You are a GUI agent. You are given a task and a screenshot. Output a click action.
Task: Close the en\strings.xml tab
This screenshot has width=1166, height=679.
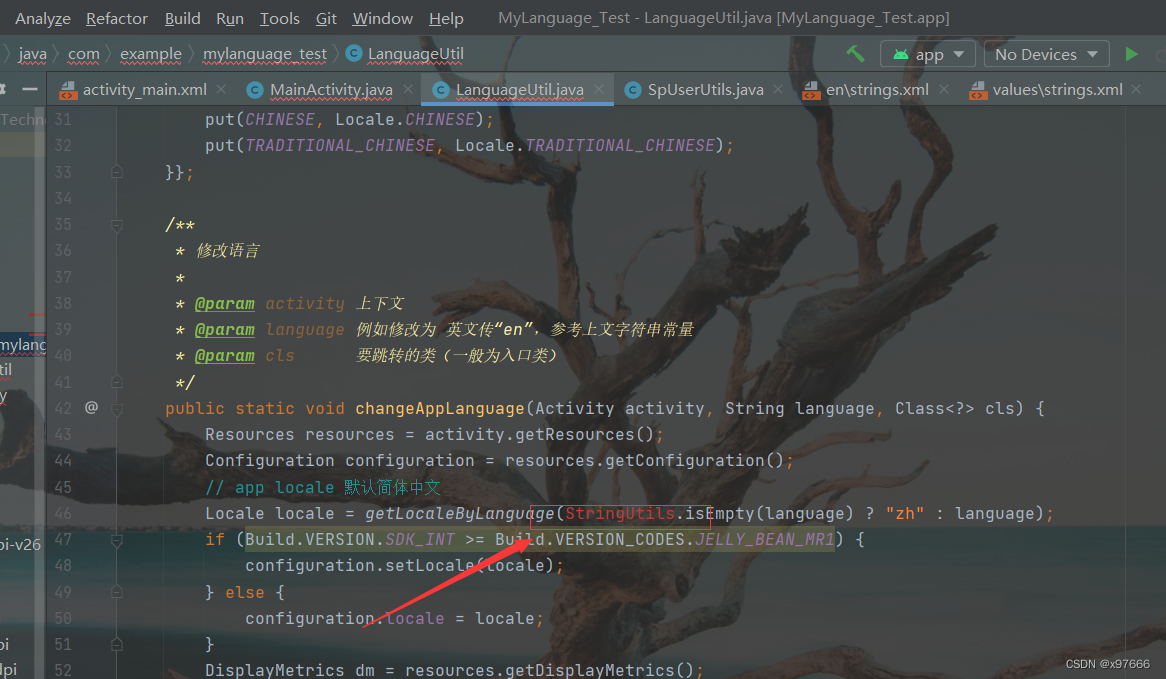pos(944,89)
